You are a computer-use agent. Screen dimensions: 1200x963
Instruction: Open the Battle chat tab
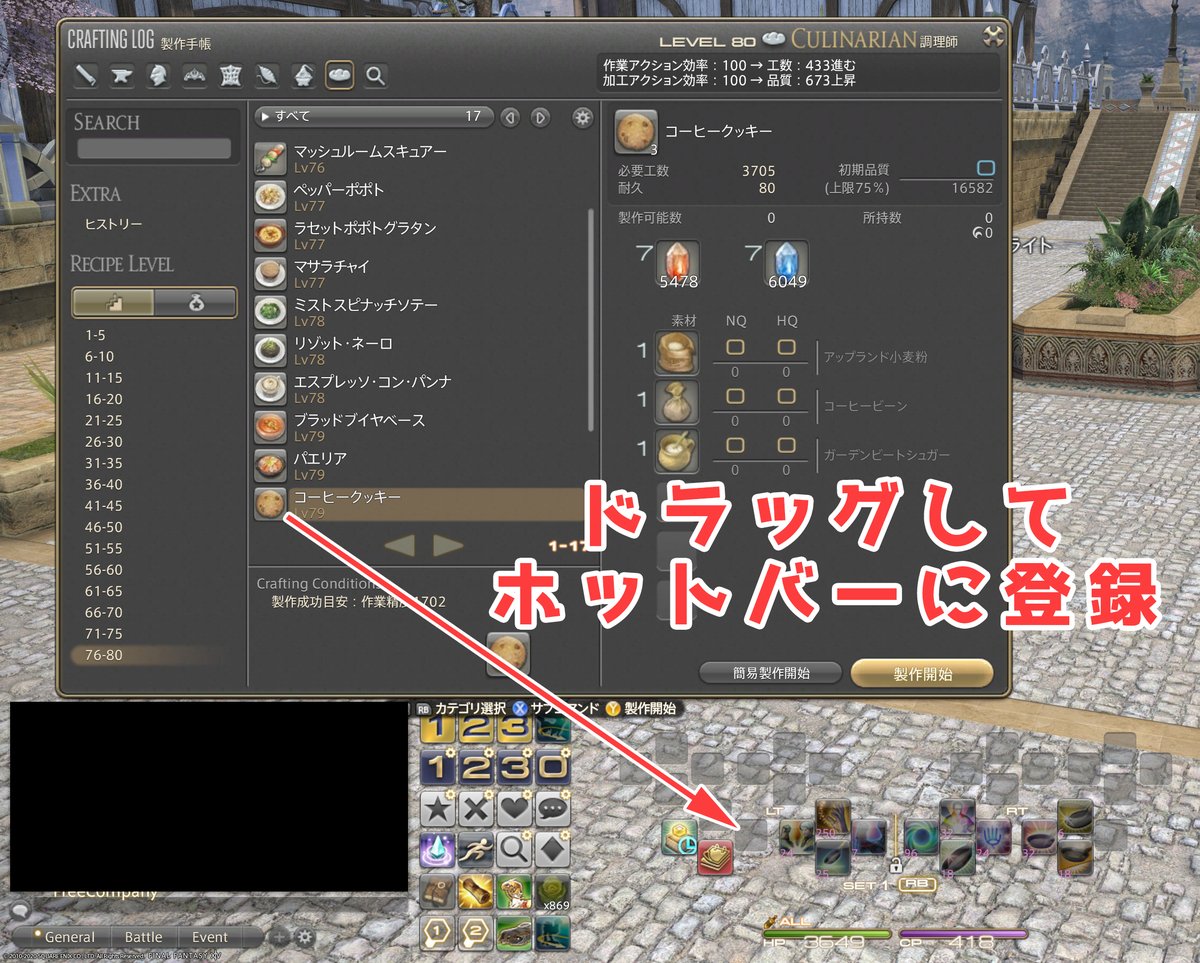click(x=143, y=938)
